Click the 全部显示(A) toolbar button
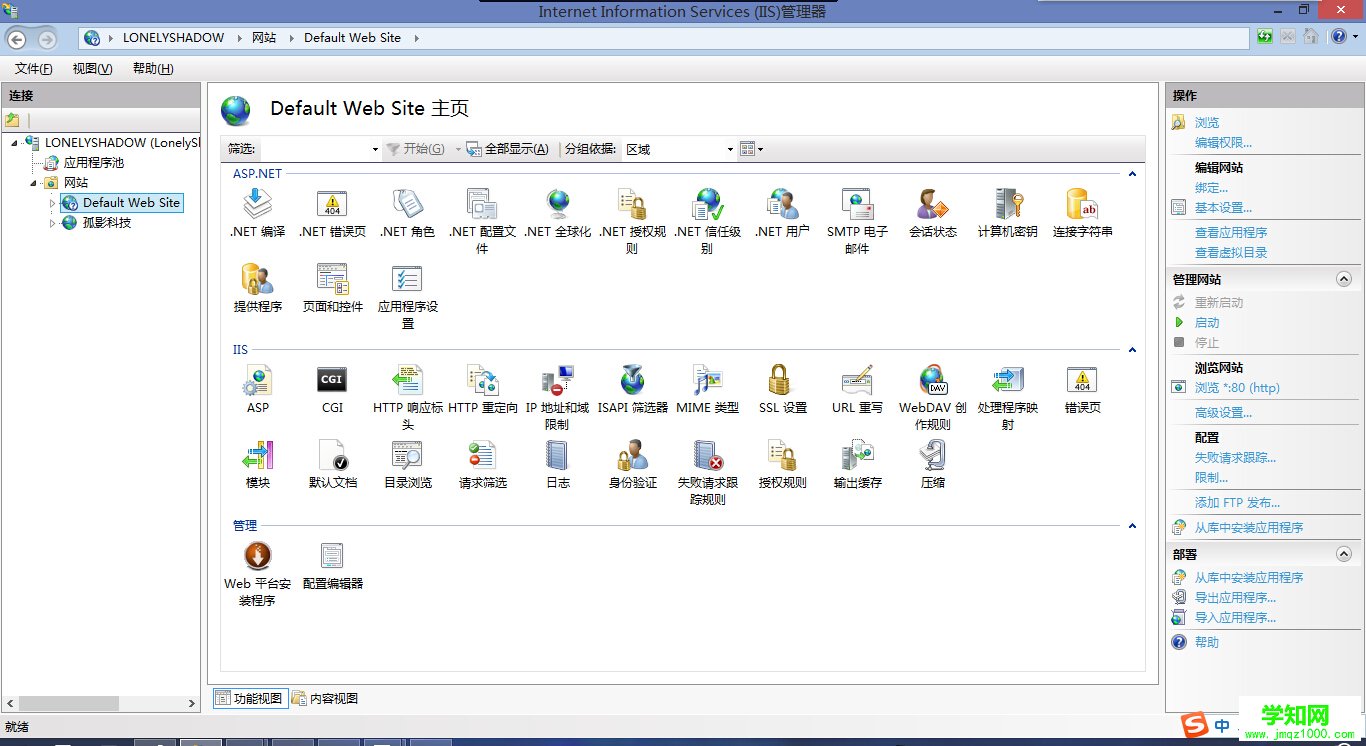Image resolution: width=1366 pixels, height=746 pixels. (x=508, y=149)
